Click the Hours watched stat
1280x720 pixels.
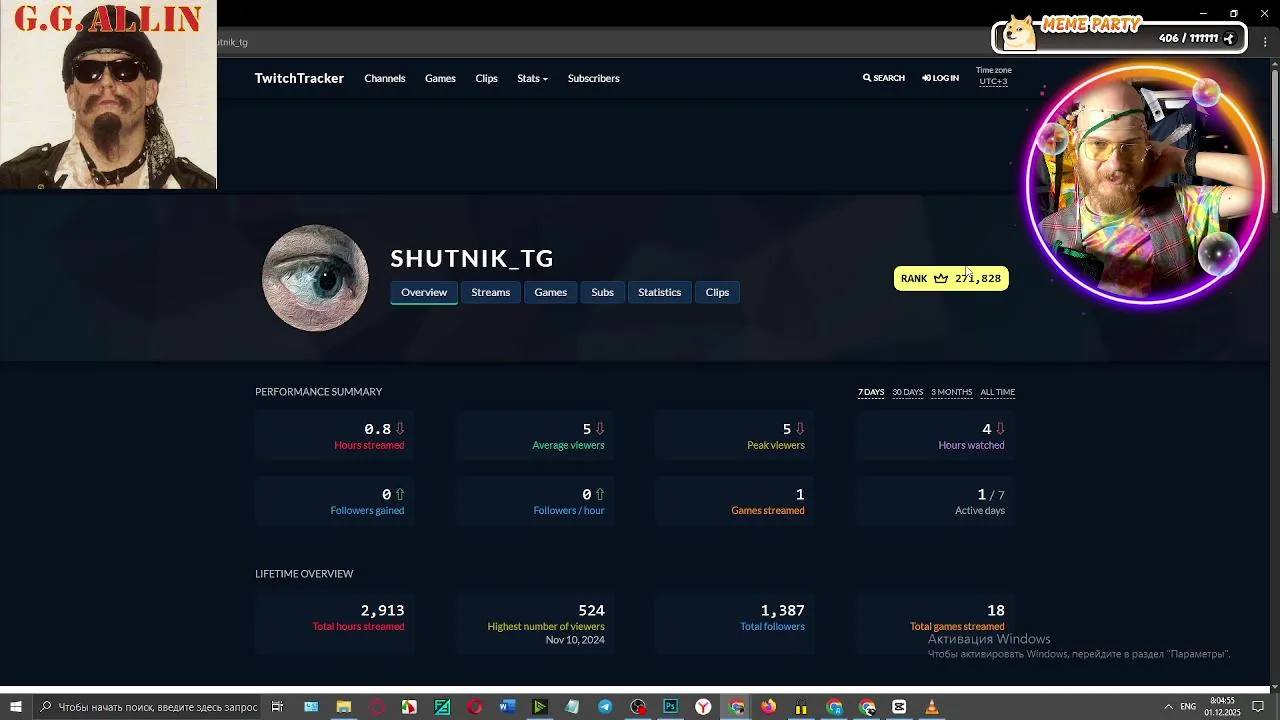tap(935, 436)
